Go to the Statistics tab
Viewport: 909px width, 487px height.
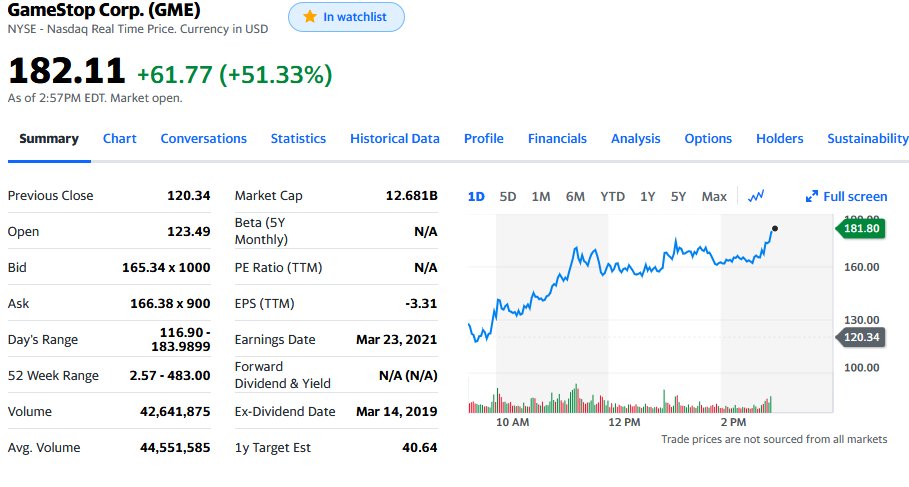pyautogui.click(x=298, y=139)
